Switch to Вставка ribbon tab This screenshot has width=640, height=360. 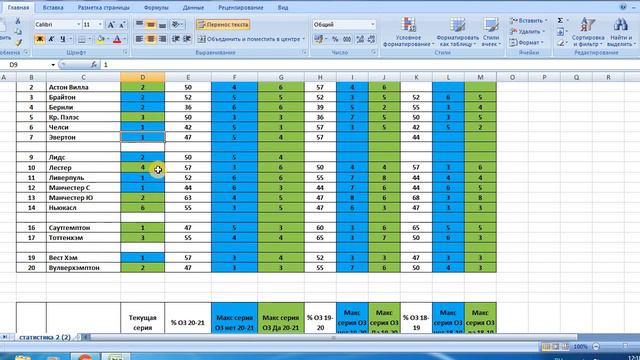[53, 7]
